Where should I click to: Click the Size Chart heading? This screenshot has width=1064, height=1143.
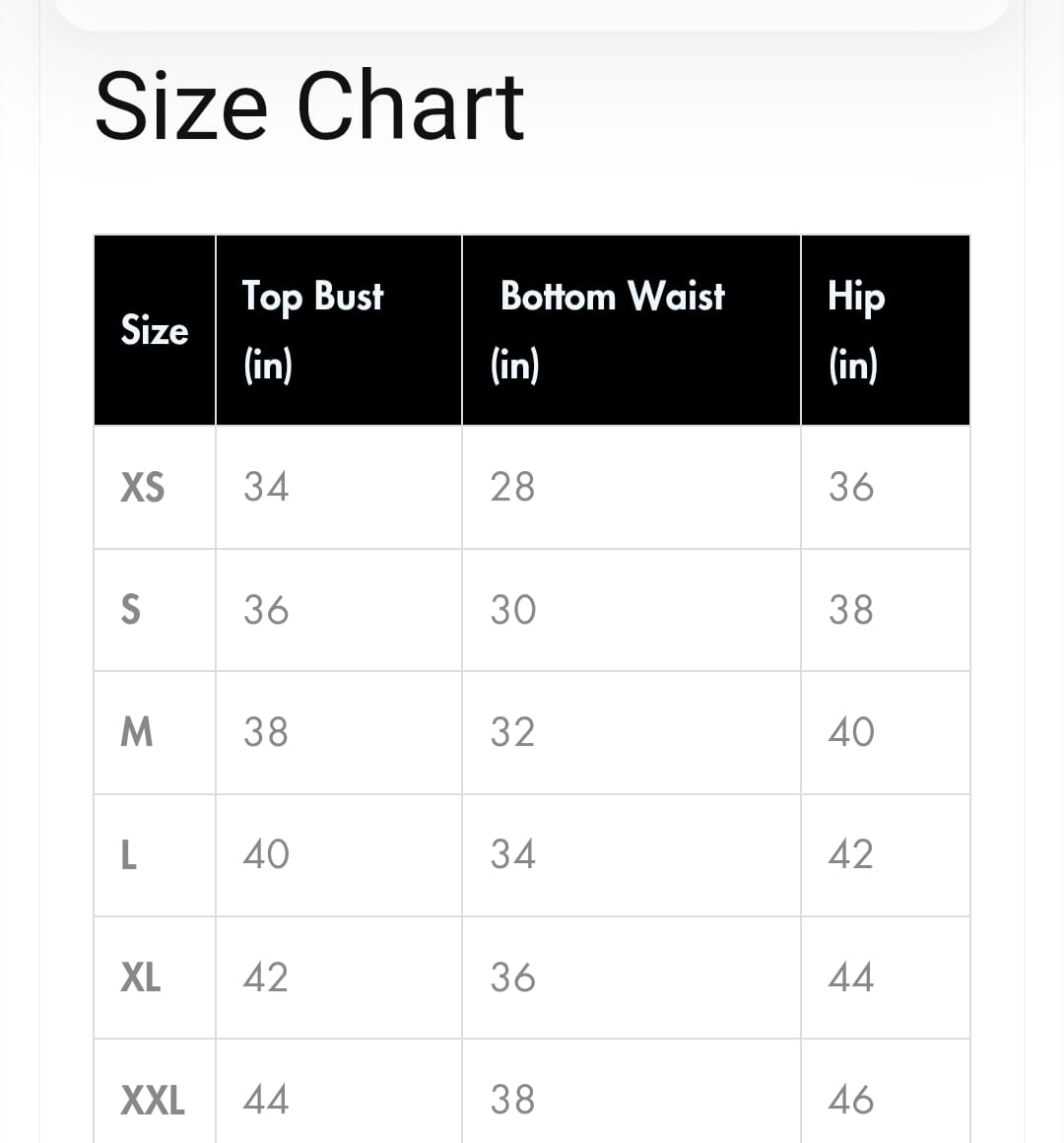309,106
